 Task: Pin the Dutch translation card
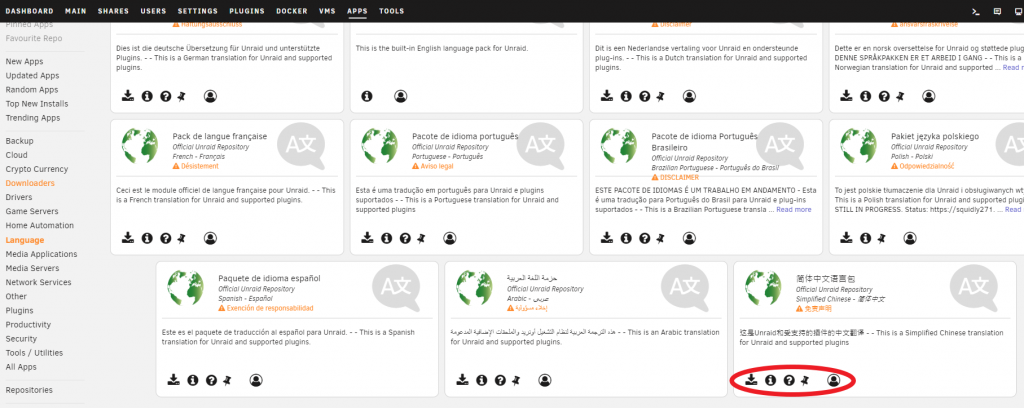[x=661, y=97]
